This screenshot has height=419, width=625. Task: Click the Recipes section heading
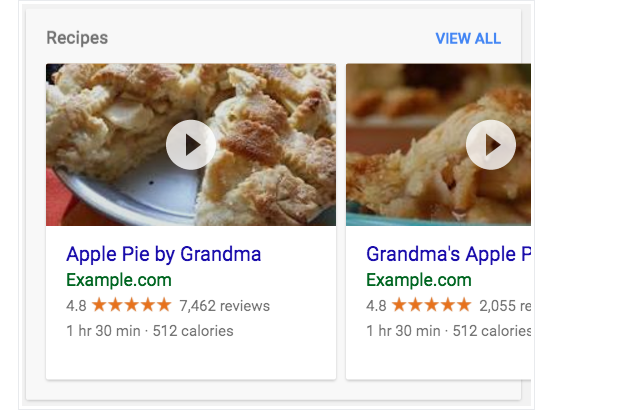click(77, 38)
